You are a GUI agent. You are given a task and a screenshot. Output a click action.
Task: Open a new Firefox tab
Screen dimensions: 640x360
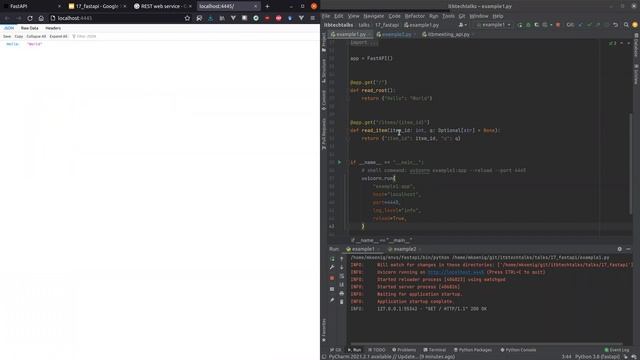(x=267, y=6)
